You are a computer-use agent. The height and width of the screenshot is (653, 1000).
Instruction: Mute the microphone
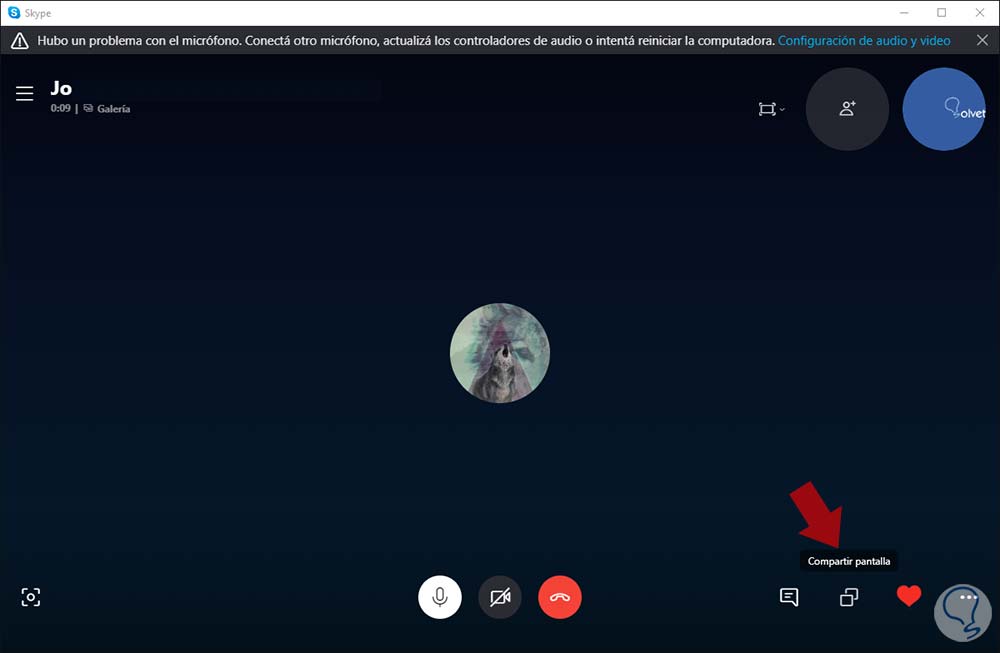tap(440, 596)
